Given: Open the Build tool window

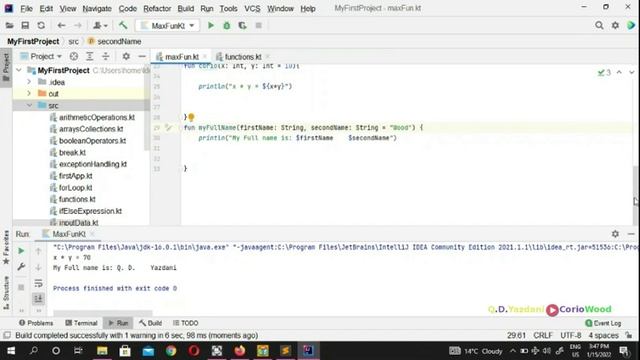Looking at the screenshot, I should [x=150, y=323].
